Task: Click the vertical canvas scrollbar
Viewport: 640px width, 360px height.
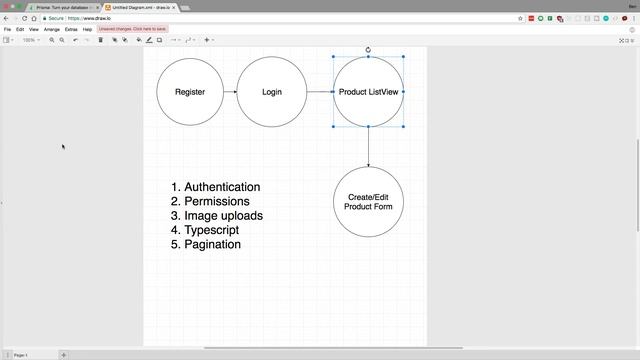Action: 638,185
